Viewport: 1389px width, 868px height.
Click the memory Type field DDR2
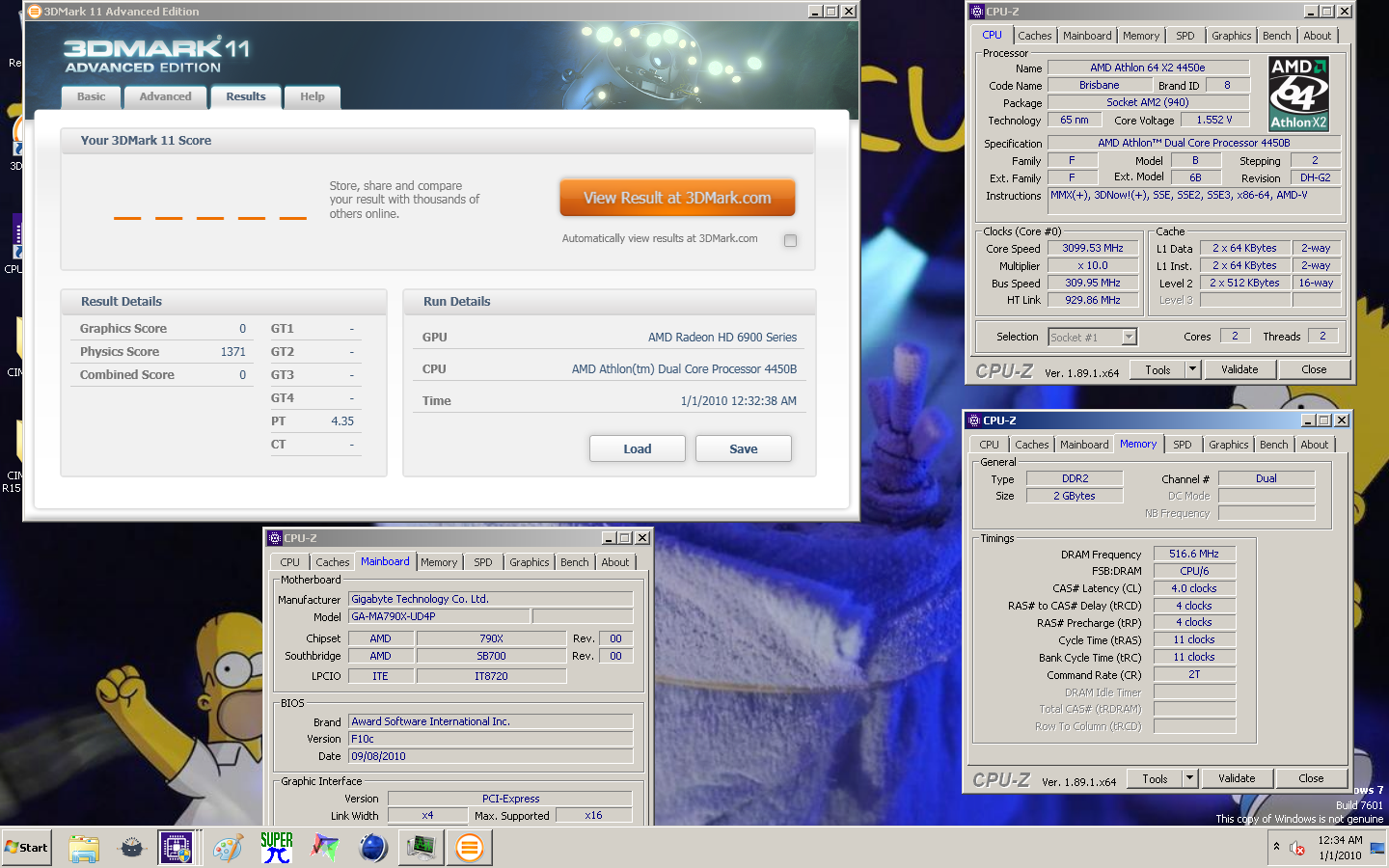pyautogui.click(x=1075, y=478)
